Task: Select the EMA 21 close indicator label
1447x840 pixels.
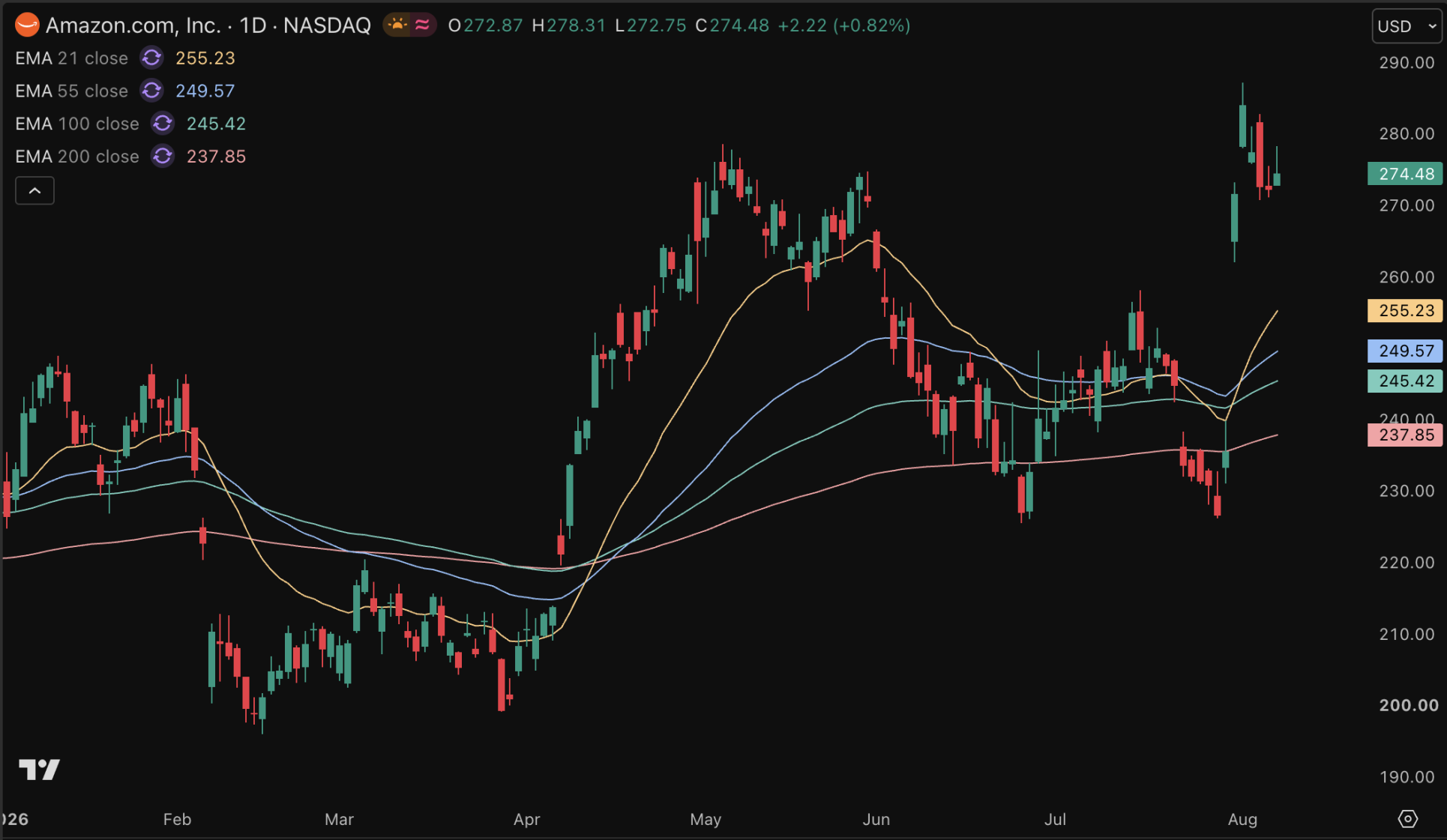Action: coord(72,58)
